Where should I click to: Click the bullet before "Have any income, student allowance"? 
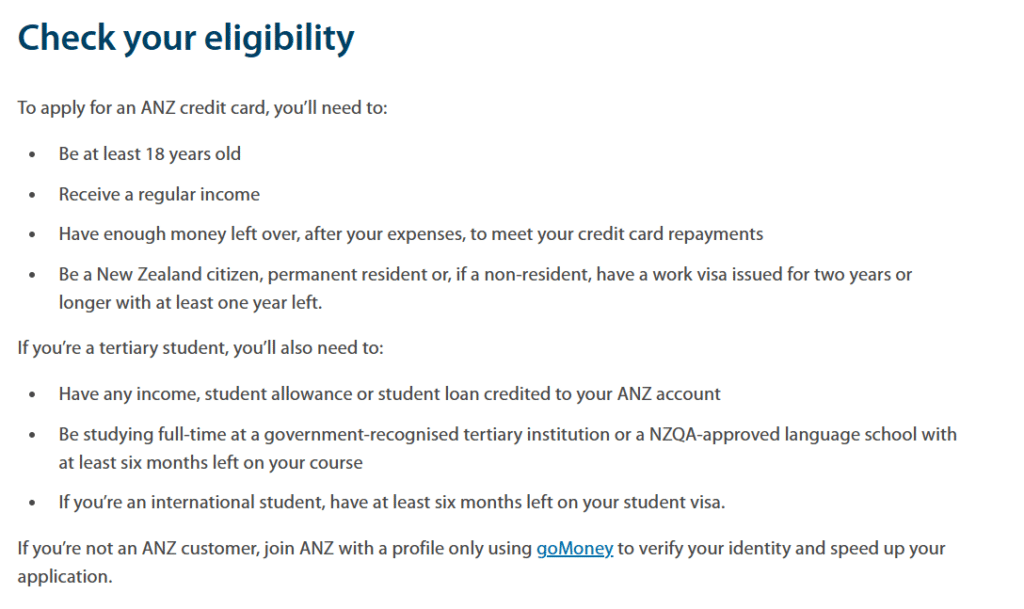(33, 395)
